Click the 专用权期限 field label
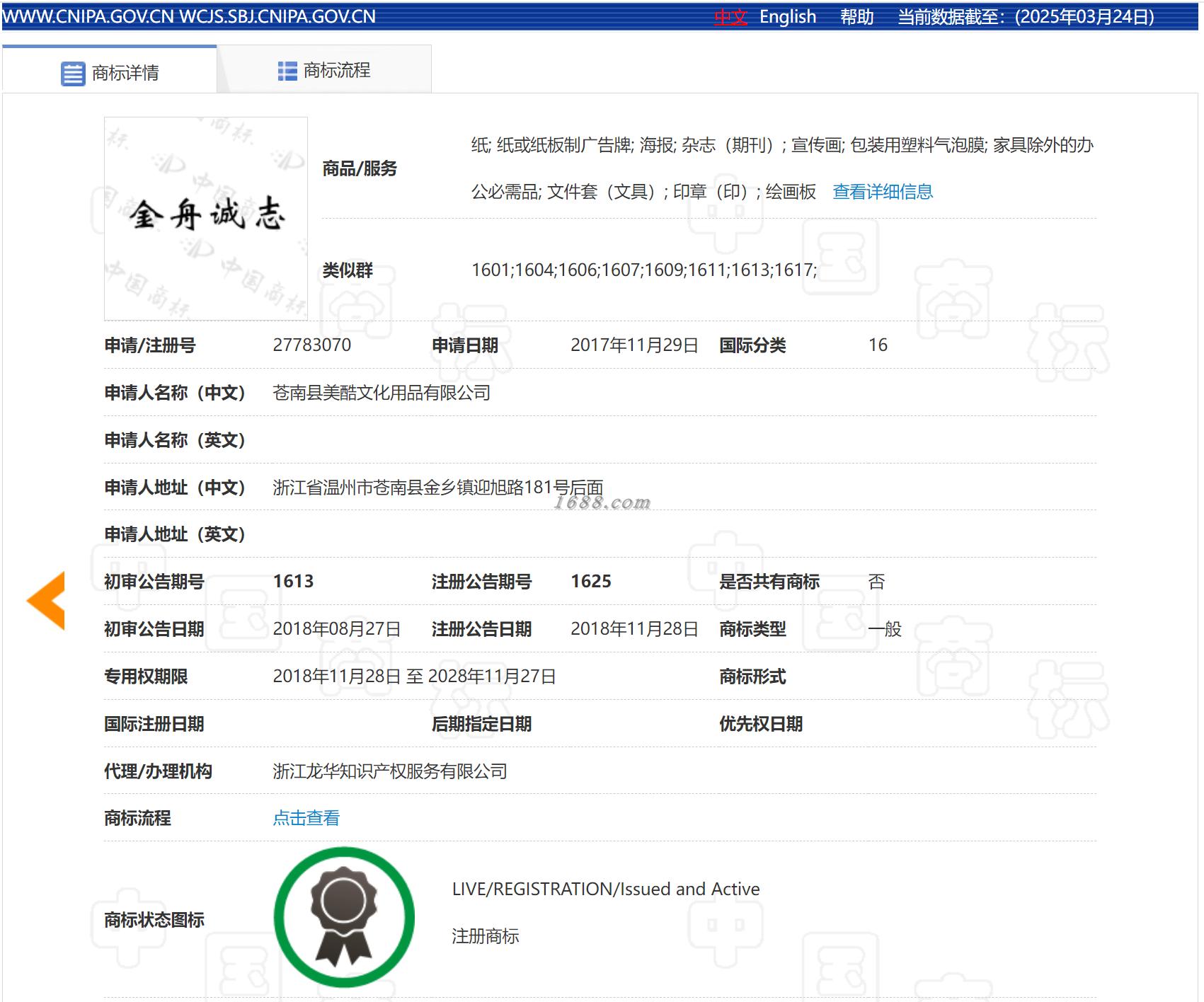 point(146,676)
